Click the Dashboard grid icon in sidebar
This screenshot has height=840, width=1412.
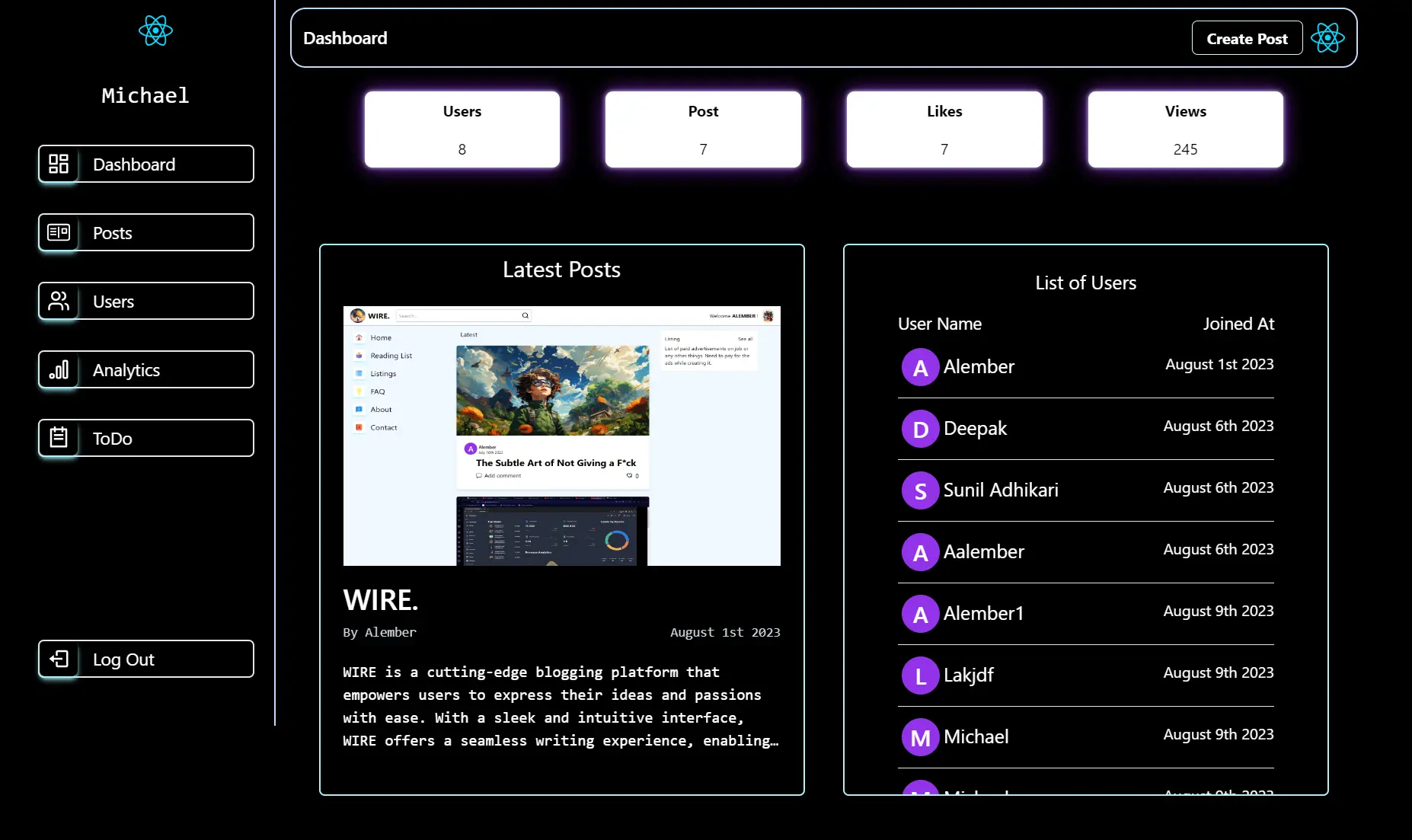[x=59, y=164]
